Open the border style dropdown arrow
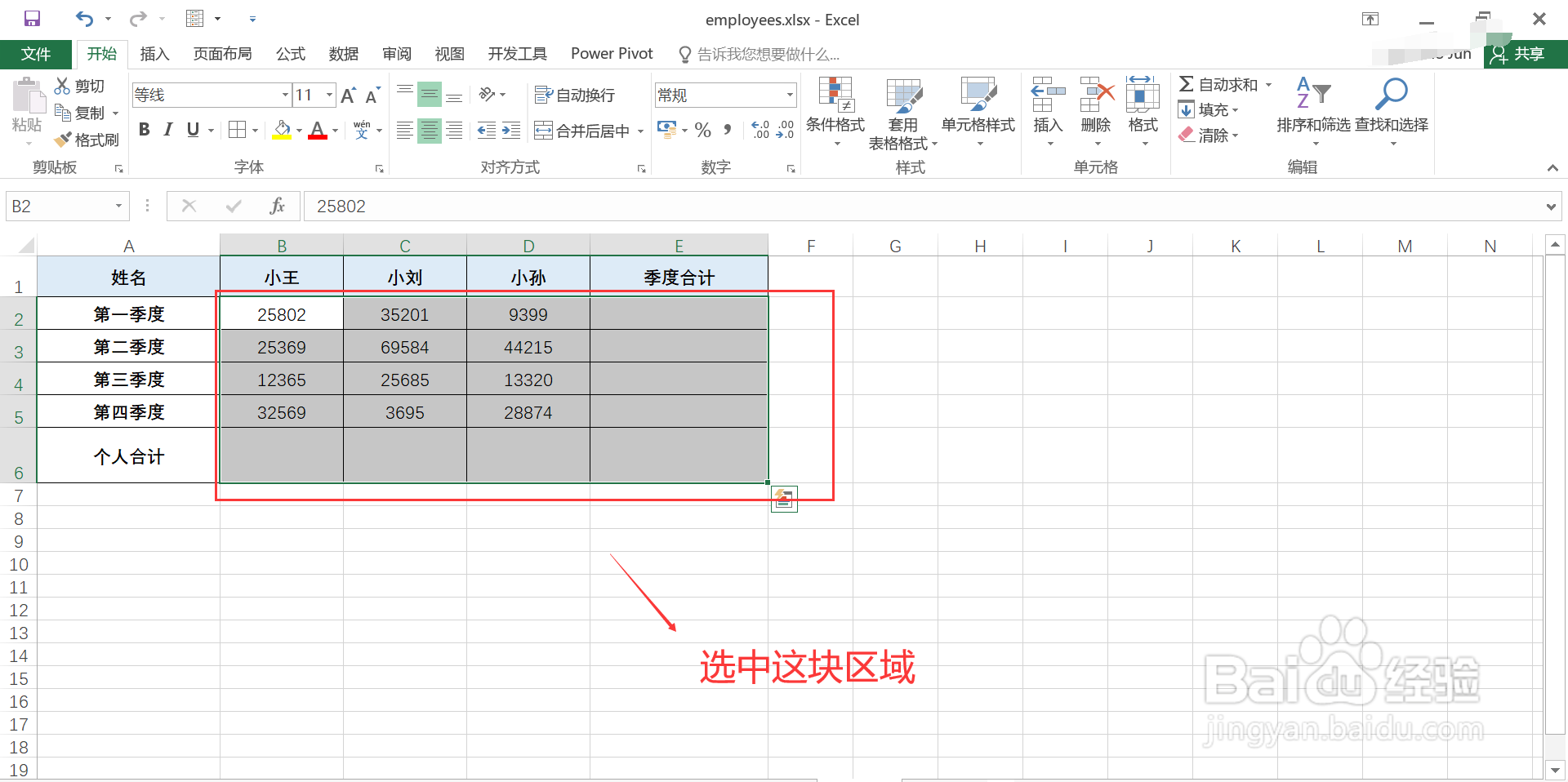 pos(254,130)
